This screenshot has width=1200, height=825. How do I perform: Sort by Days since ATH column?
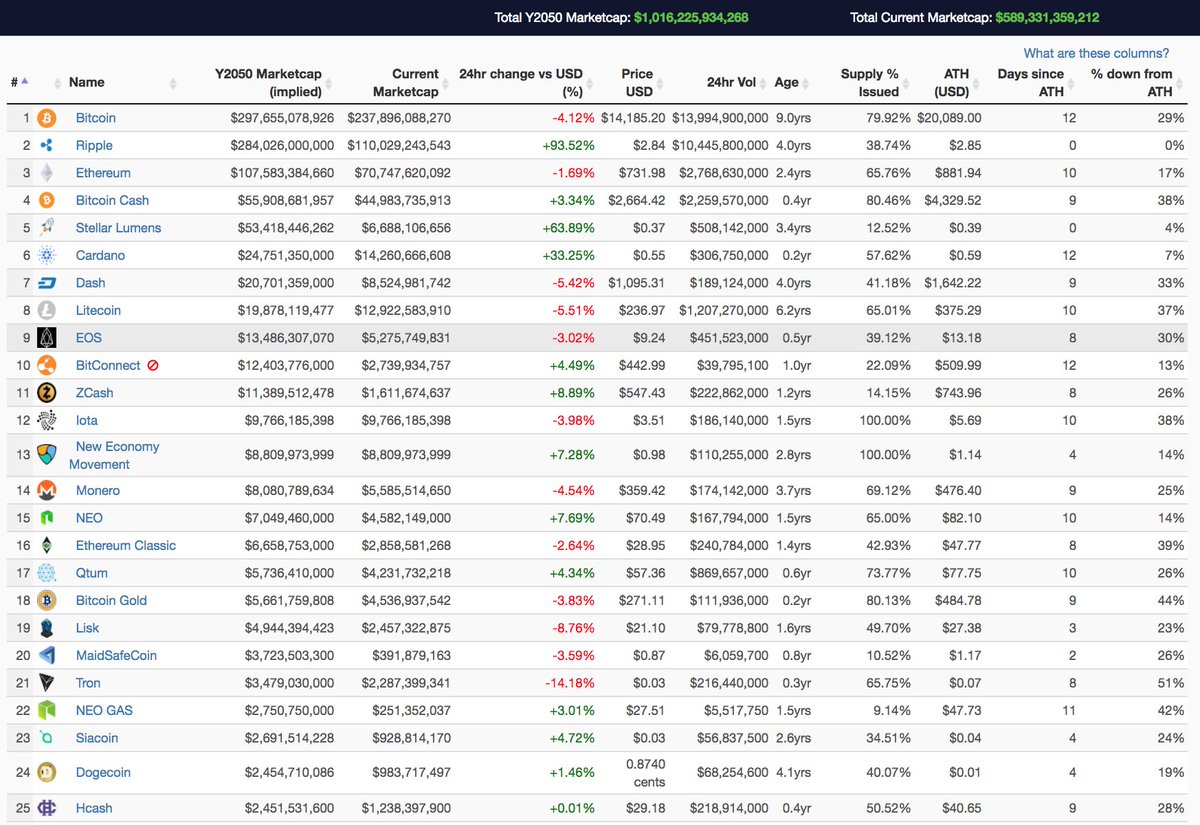coord(1032,82)
